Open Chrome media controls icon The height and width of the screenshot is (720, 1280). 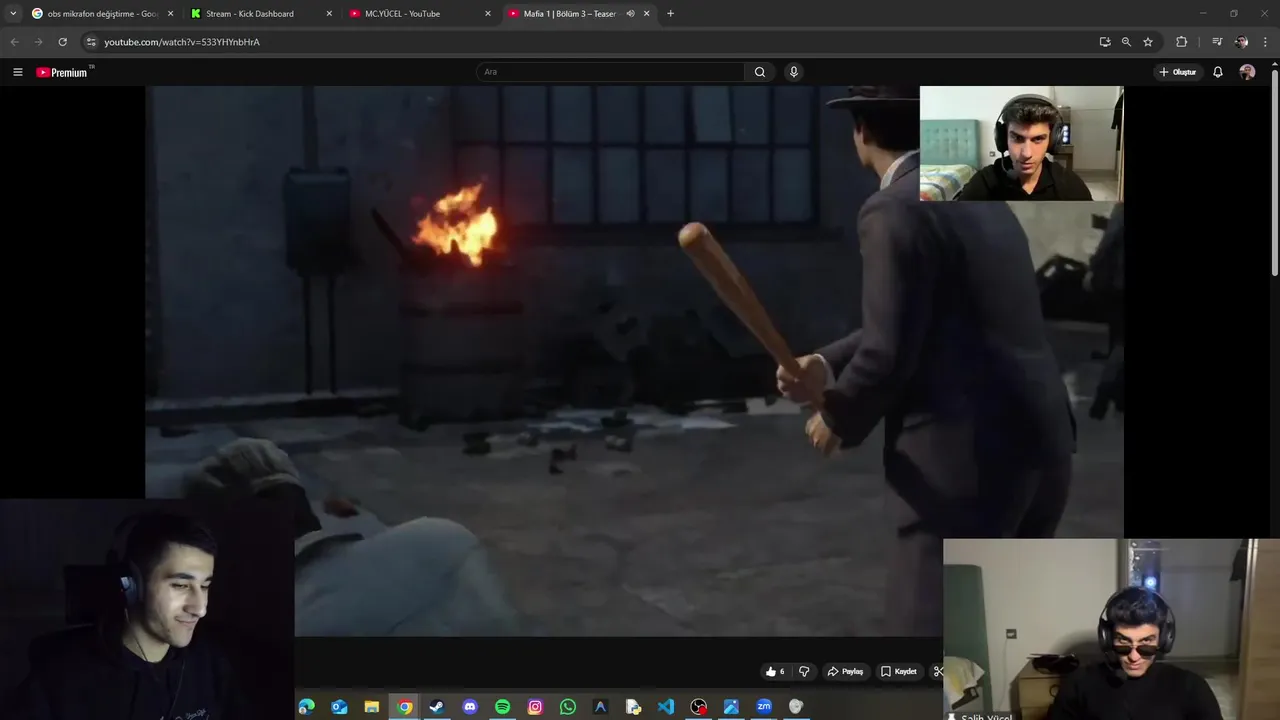tap(1217, 42)
